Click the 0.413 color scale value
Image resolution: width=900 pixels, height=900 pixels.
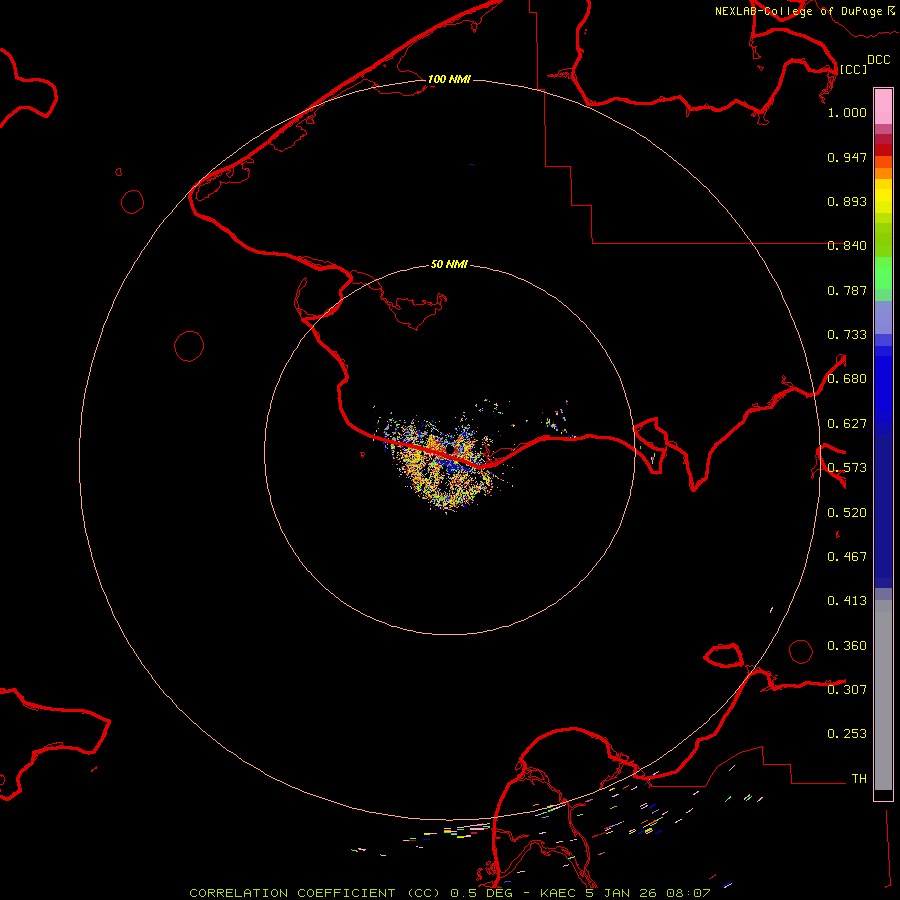tap(847, 601)
